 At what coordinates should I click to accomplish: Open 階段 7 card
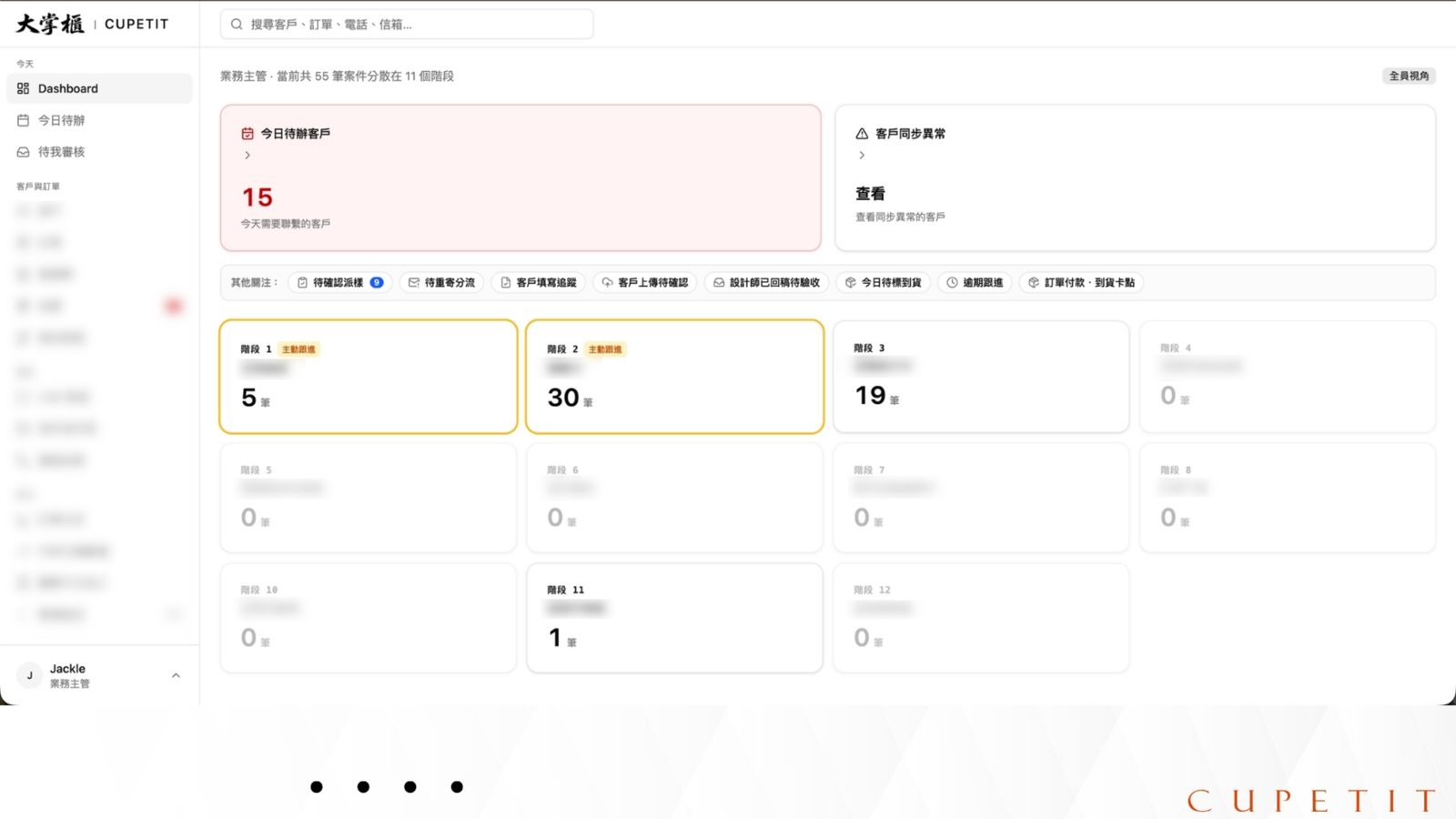(x=981, y=498)
